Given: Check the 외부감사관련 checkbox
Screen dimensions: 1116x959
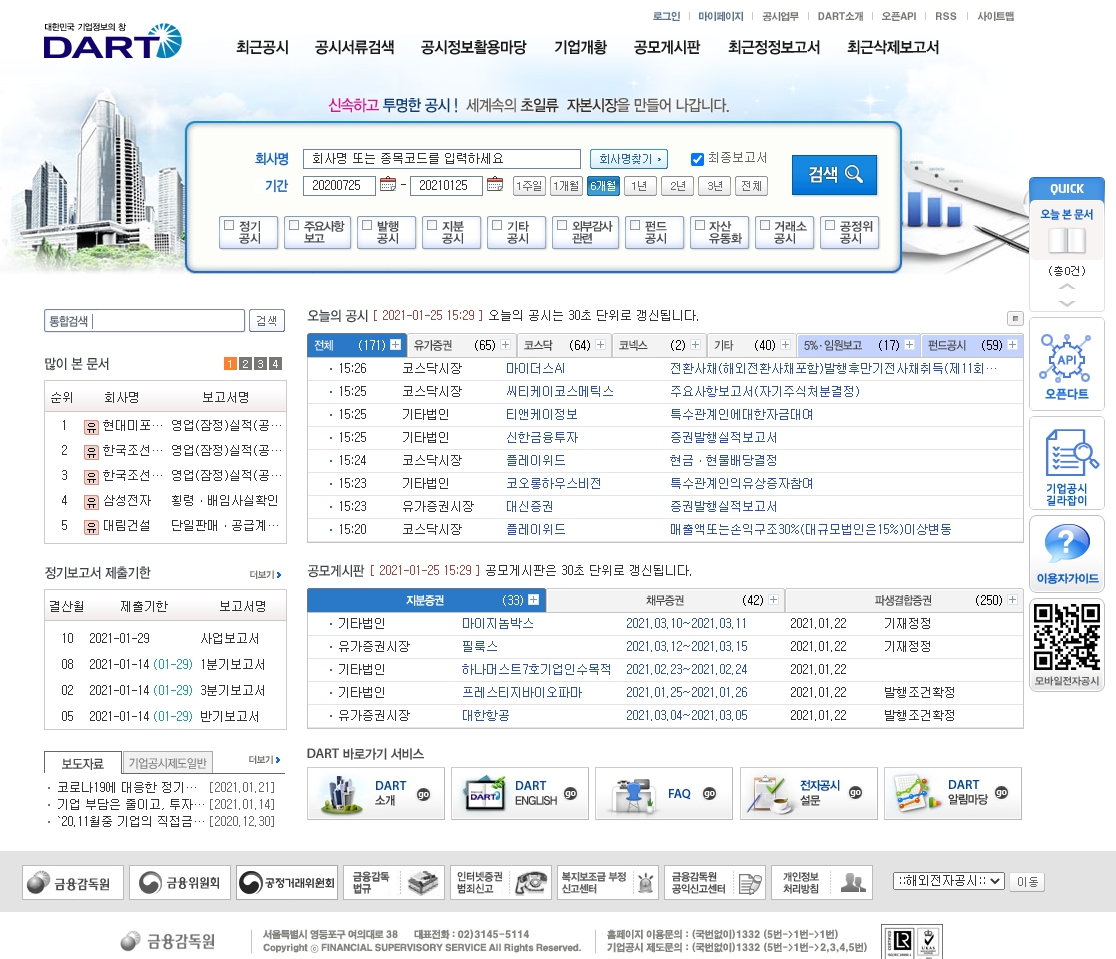Looking at the screenshot, I should pos(562,225).
